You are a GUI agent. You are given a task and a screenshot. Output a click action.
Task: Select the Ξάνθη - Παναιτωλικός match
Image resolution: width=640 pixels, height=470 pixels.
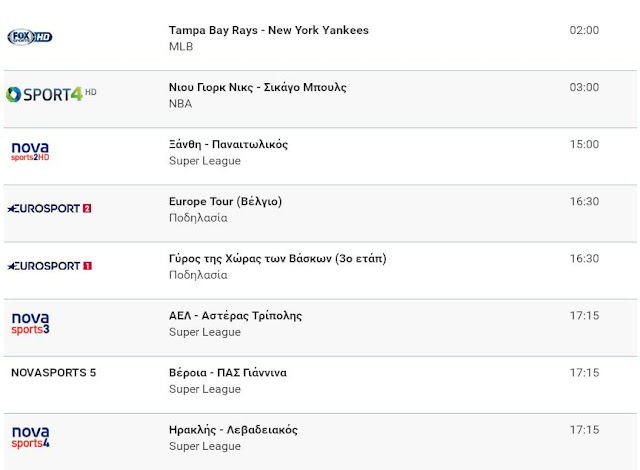228,144
